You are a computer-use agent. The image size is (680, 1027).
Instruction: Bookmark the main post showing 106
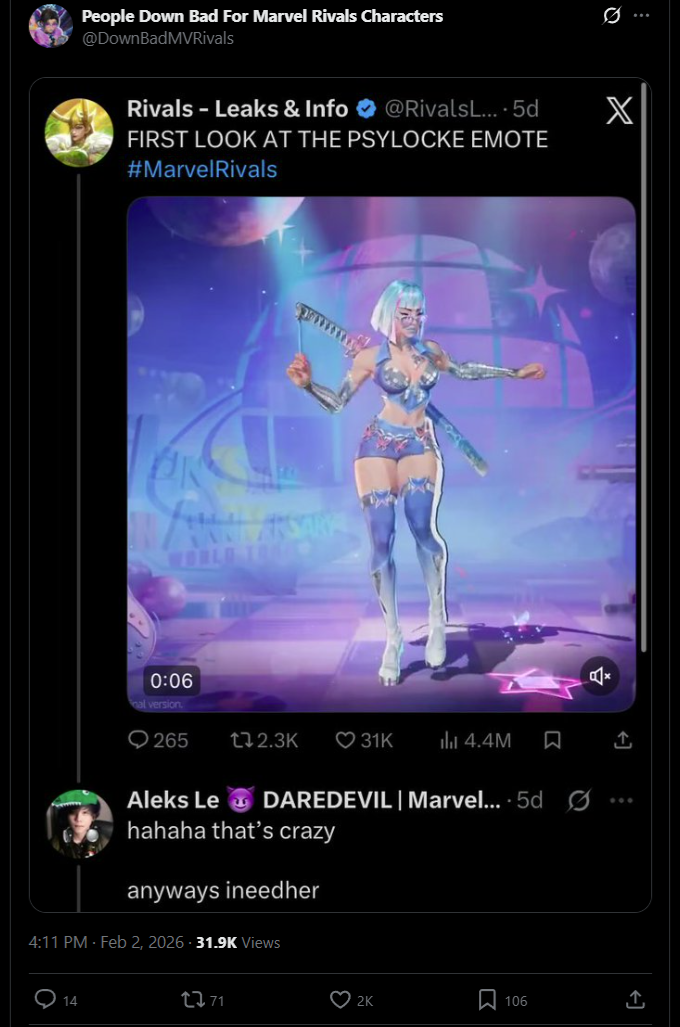click(x=502, y=999)
